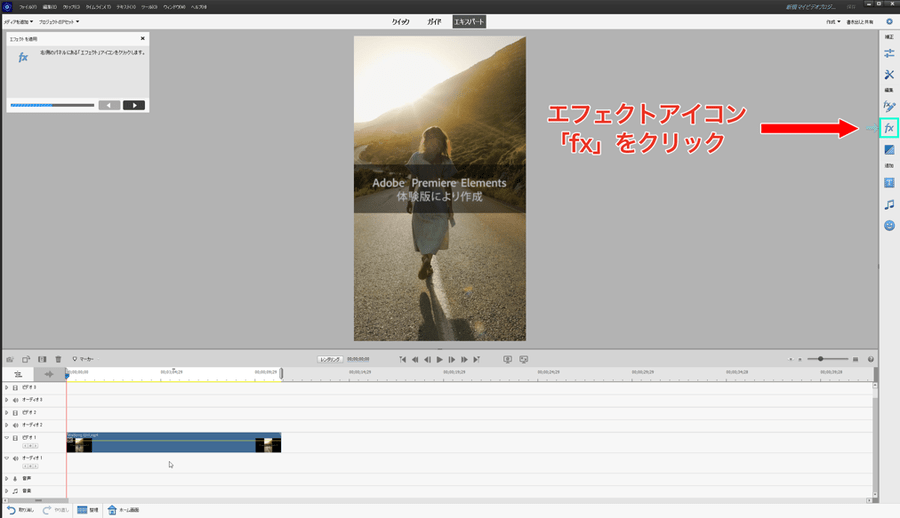Collapse the Audio 1 track
The width and height of the screenshot is (900, 518).
7,458
